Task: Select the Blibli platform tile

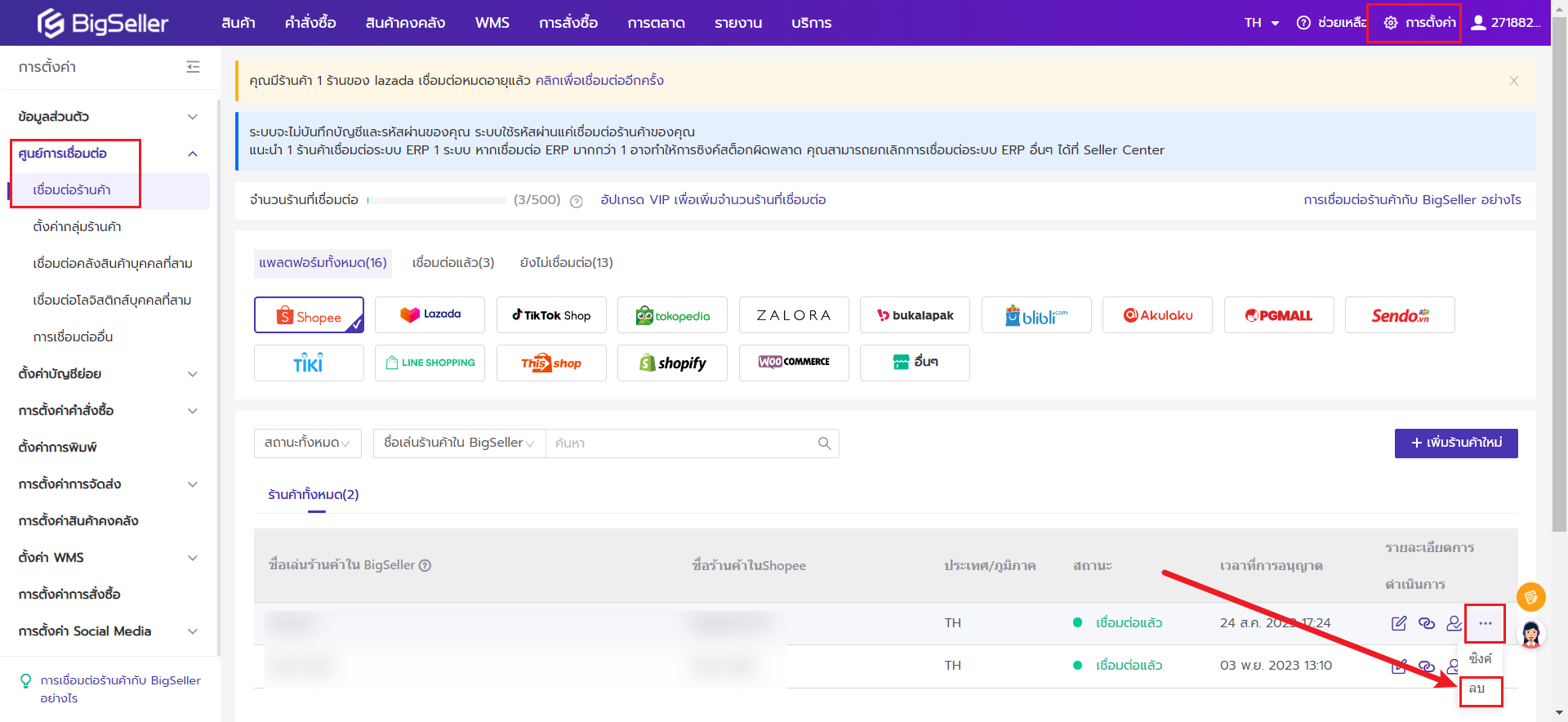Action: (x=1036, y=315)
